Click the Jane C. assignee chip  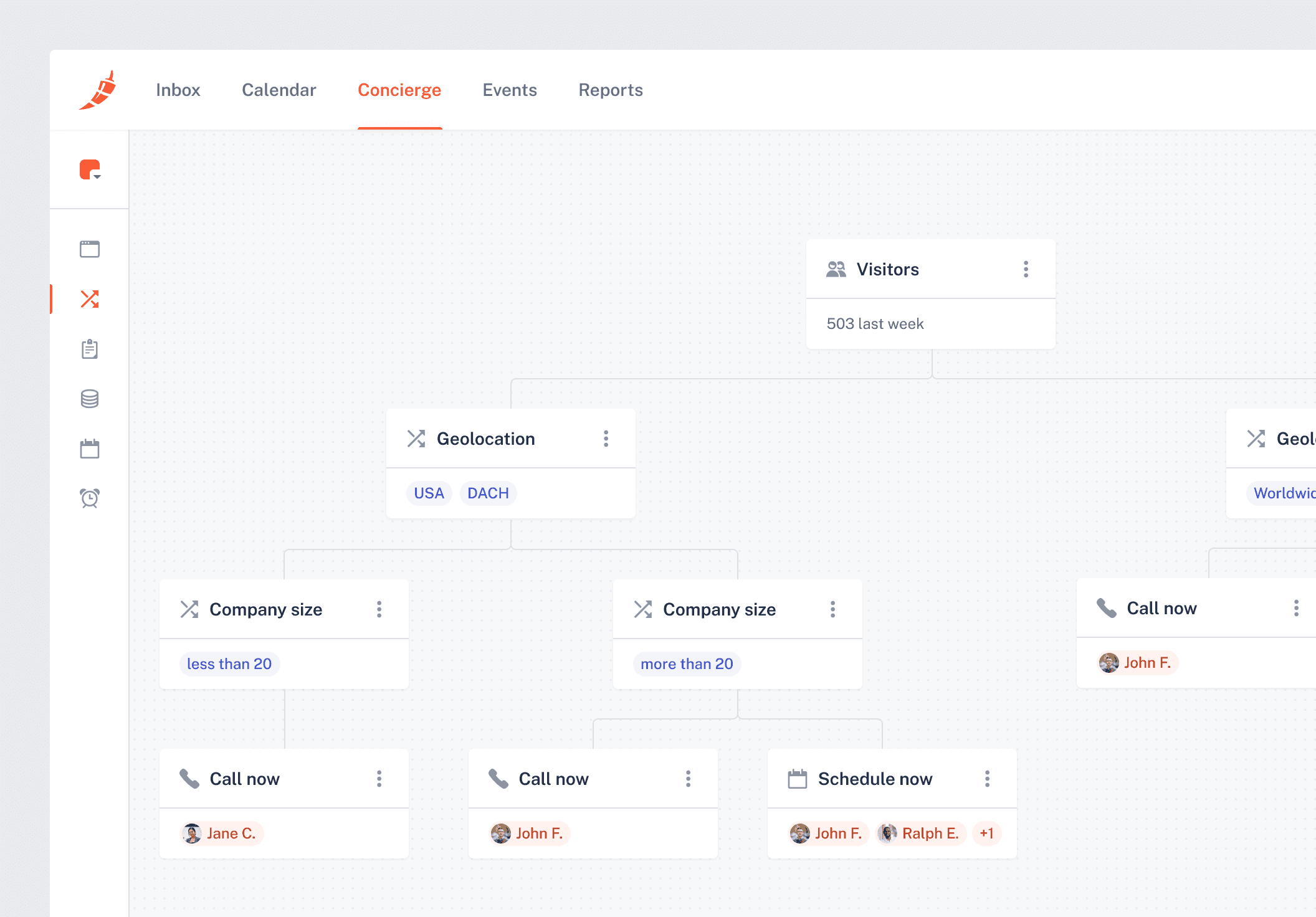[222, 834]
